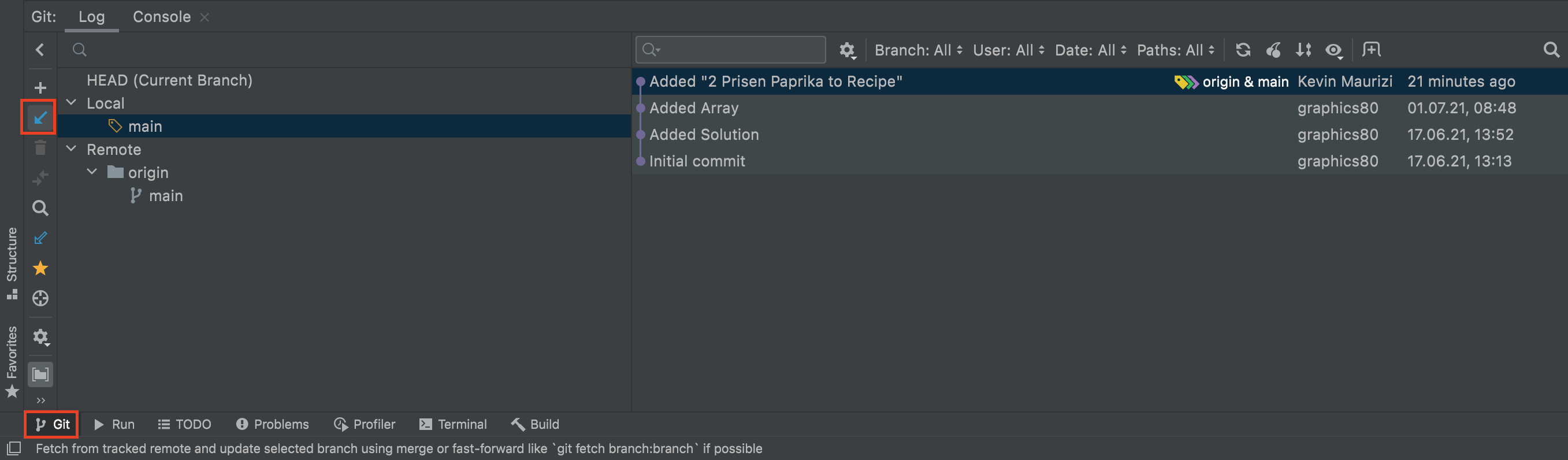Navigate log to selected branch head
The width and height of the screenshot is (1568, 460).
click(40, 298)
